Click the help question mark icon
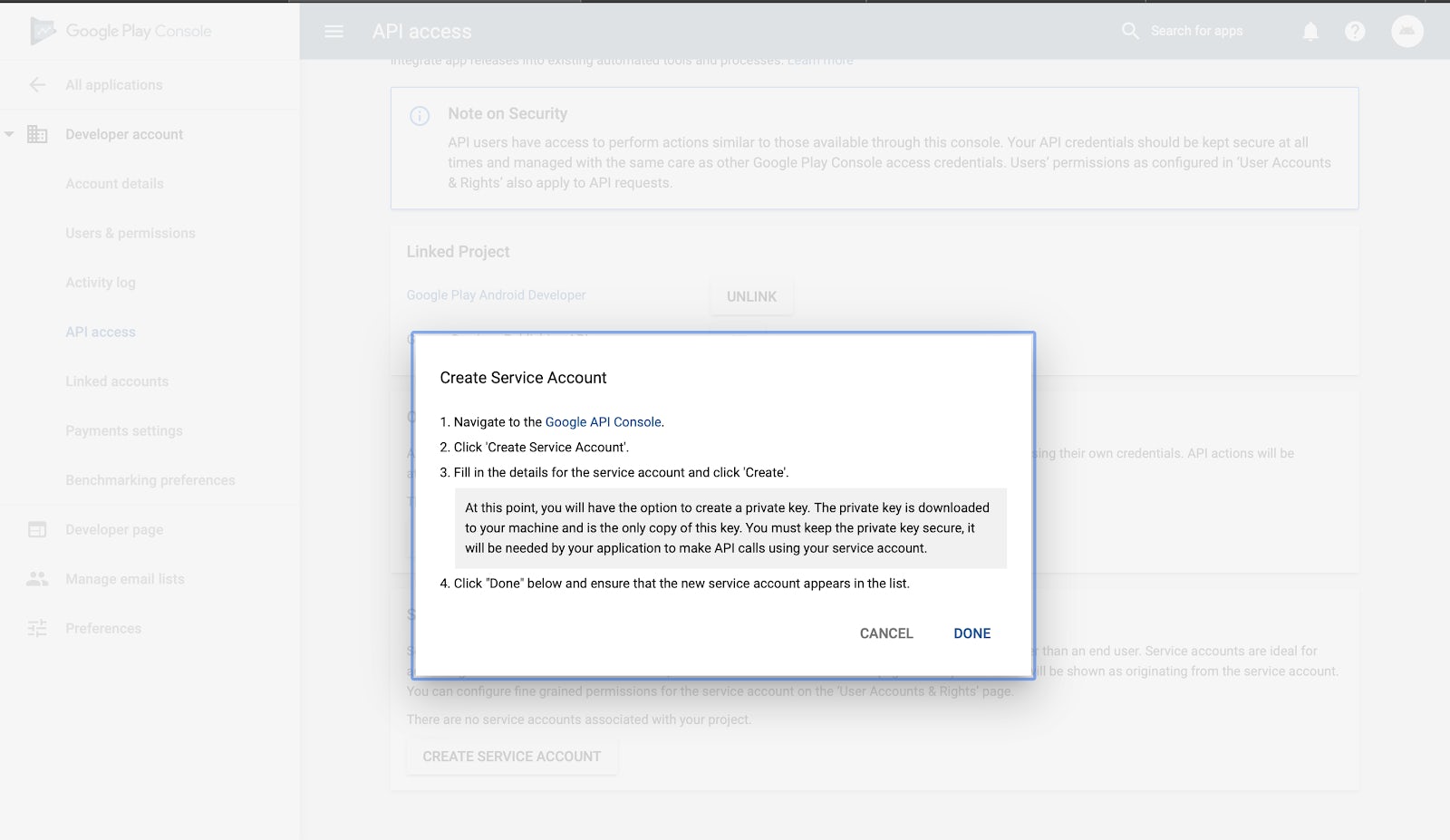The height and width of the screenshot is (840, 1450). pos(1355,32)
